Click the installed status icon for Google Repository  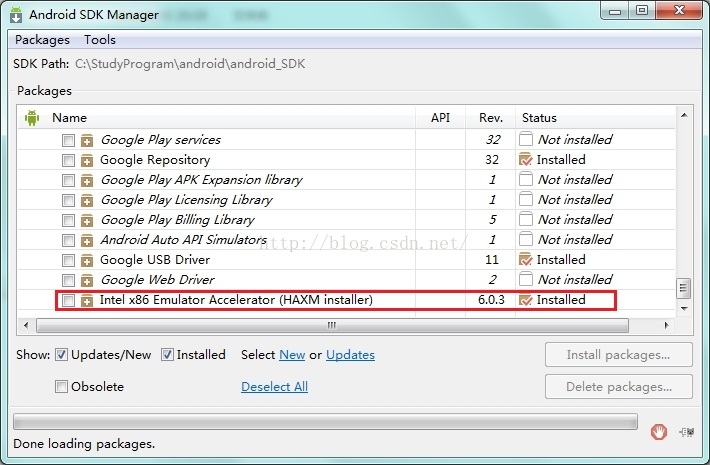pyautogui.click(x=526, y=160)
